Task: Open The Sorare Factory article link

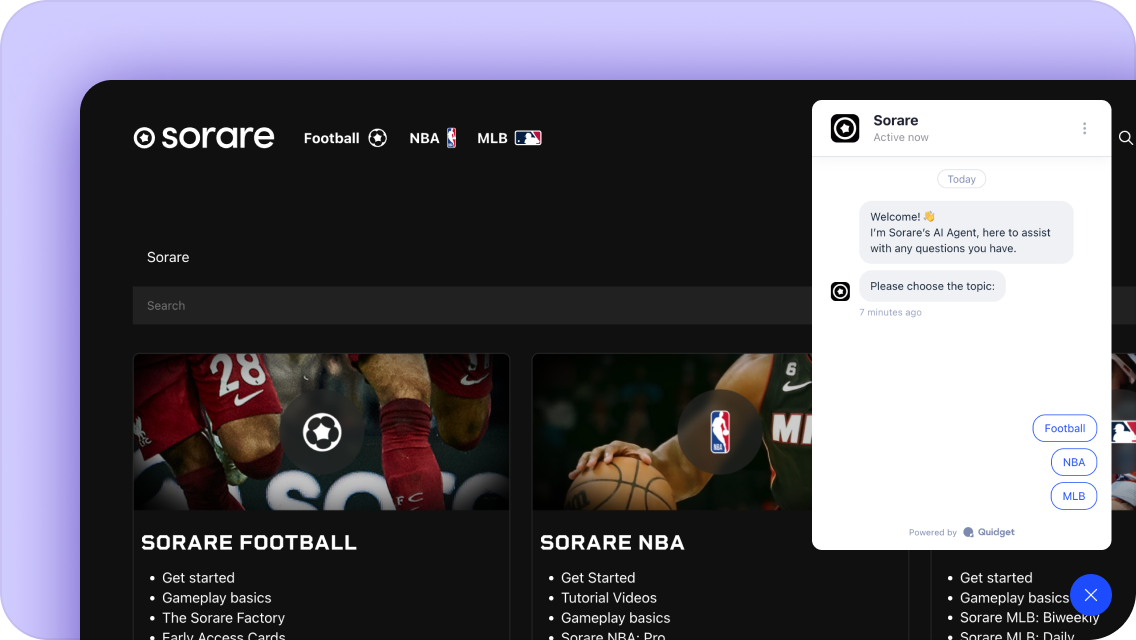Action: tap(223, 618)
